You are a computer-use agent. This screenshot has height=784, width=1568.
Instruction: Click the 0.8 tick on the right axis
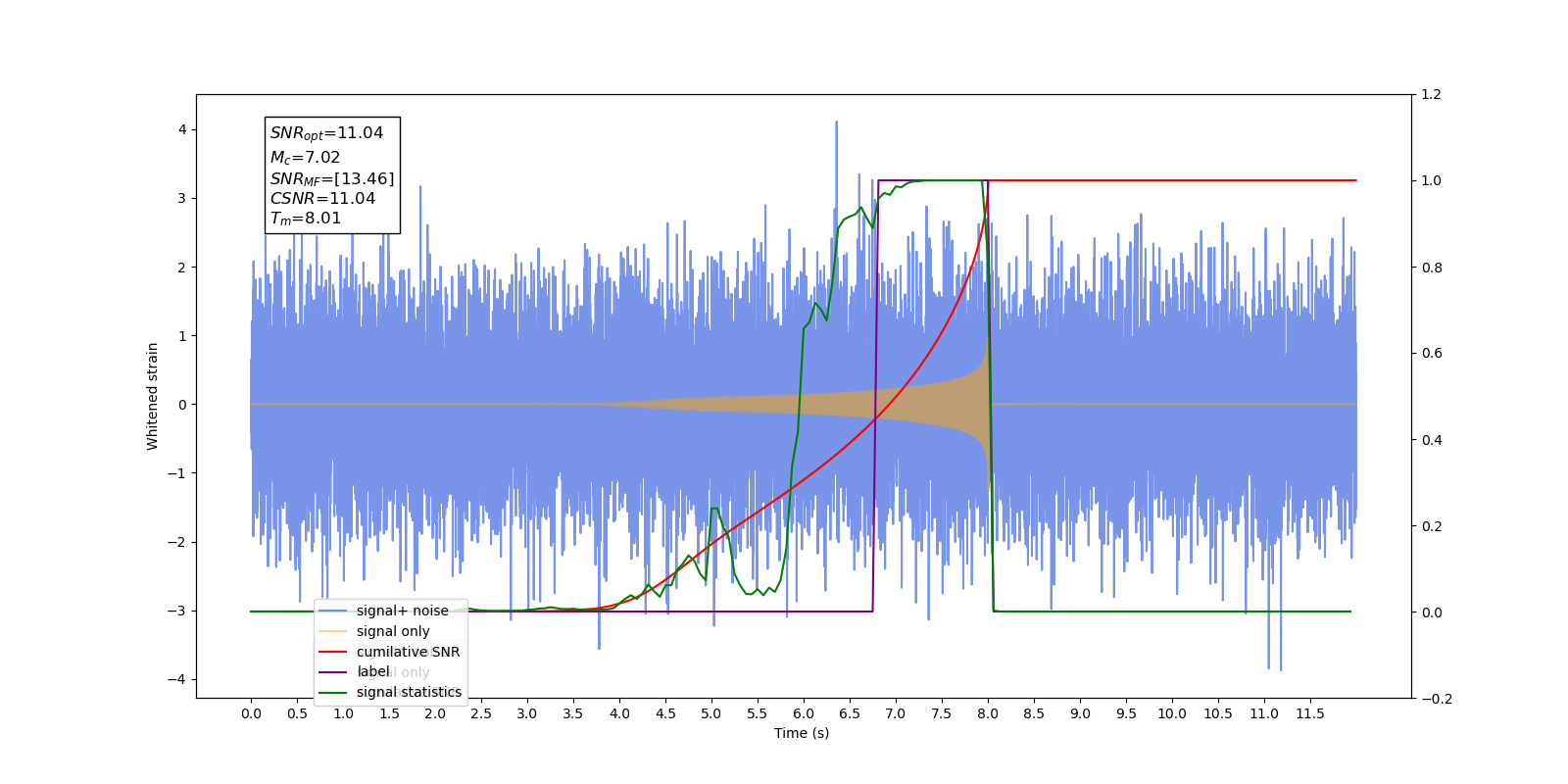[1432, 268]
